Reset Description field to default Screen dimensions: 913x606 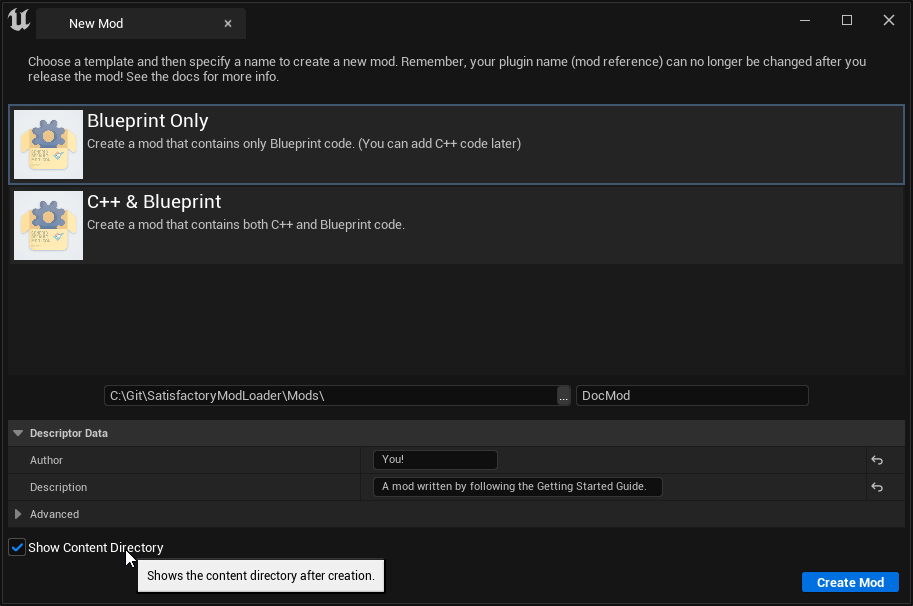click(x=877, y=487)
